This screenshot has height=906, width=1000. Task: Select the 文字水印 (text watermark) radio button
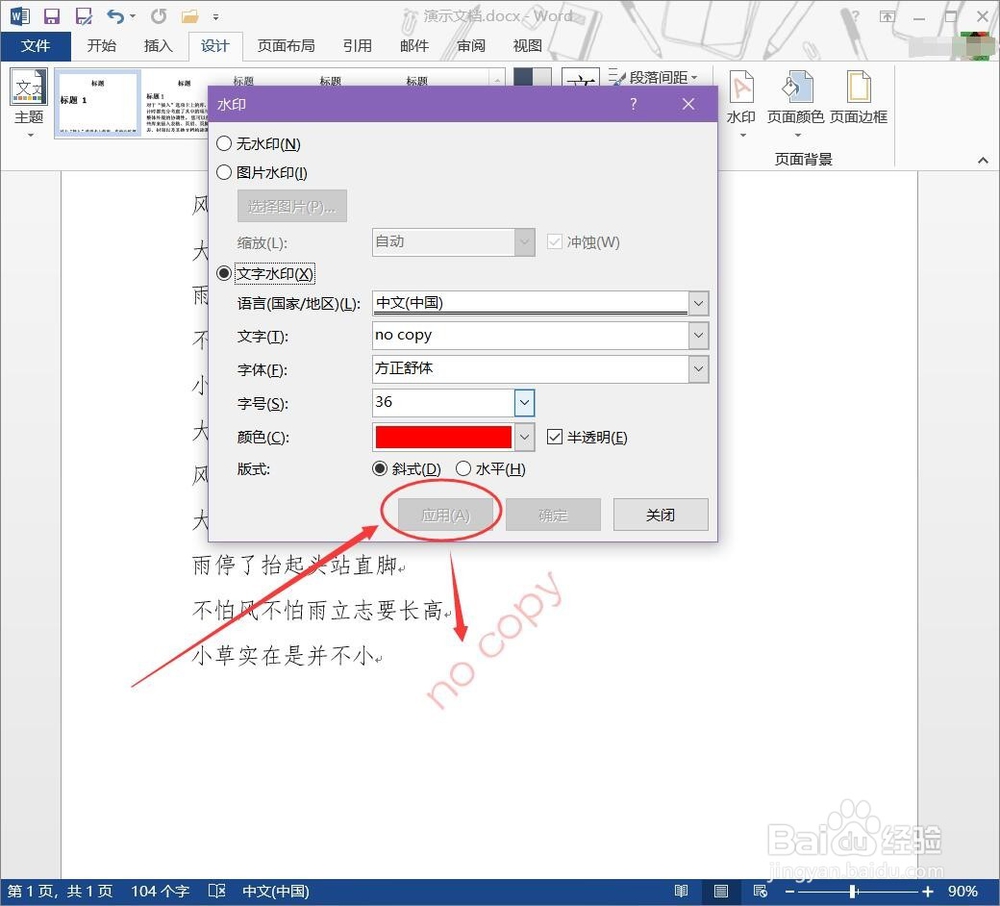(223, 273)
